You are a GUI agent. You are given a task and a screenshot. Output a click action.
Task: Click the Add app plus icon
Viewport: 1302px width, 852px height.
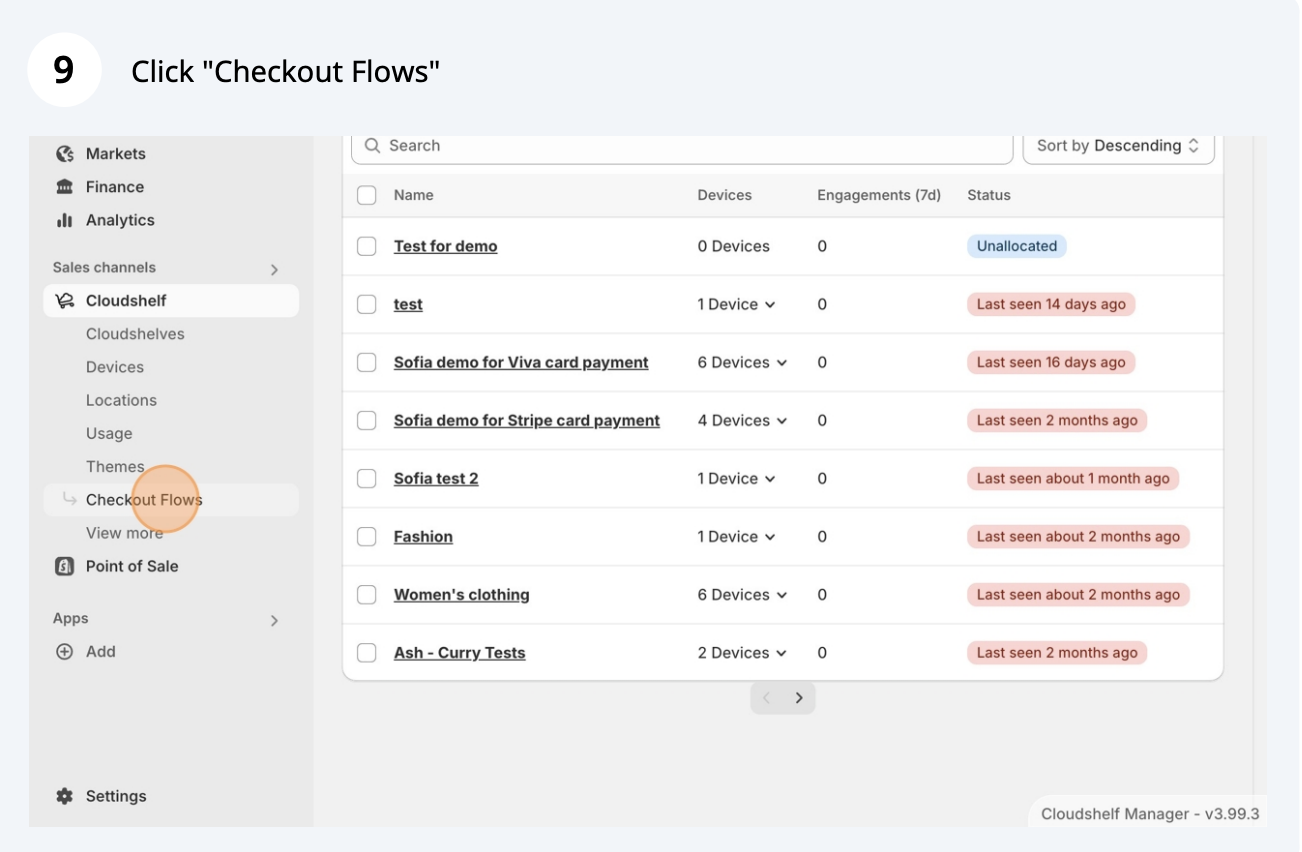[x=65, y=652]
